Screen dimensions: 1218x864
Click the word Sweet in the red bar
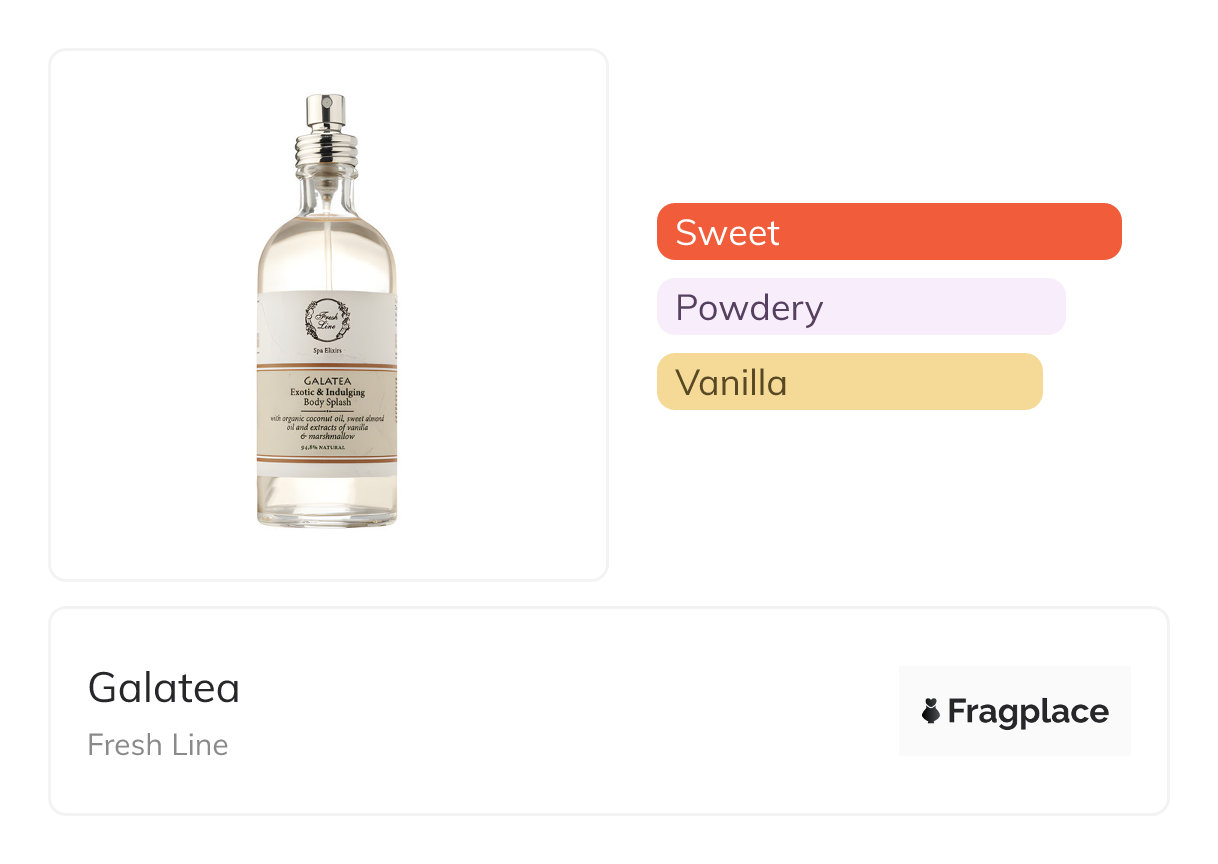click(727, 232)
